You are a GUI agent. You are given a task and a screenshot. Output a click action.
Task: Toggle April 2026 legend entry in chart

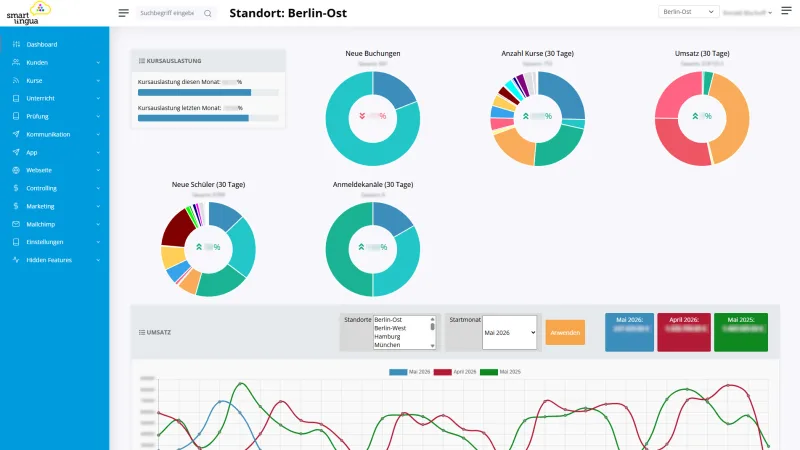click(455, 372)
